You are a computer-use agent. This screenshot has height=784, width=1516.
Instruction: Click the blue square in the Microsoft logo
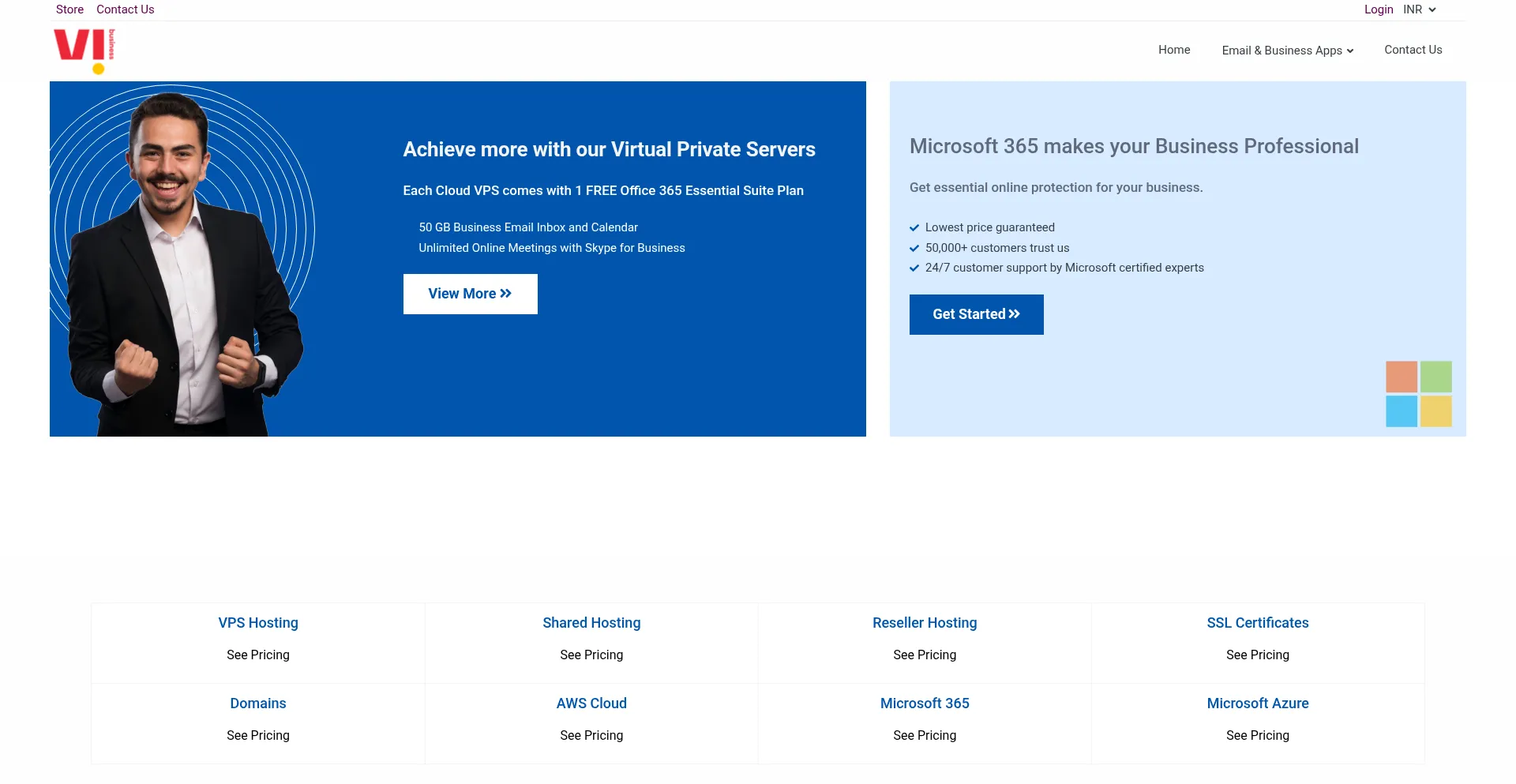point(1402,411)
